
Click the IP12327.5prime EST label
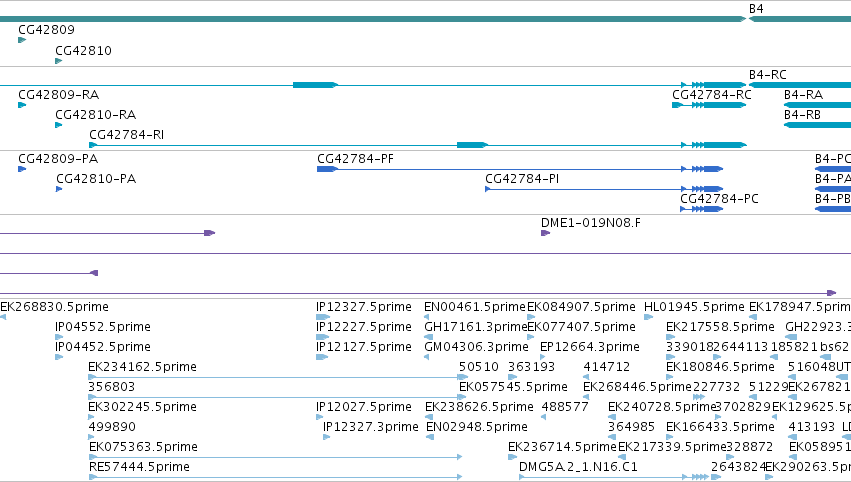pos(364,307)
